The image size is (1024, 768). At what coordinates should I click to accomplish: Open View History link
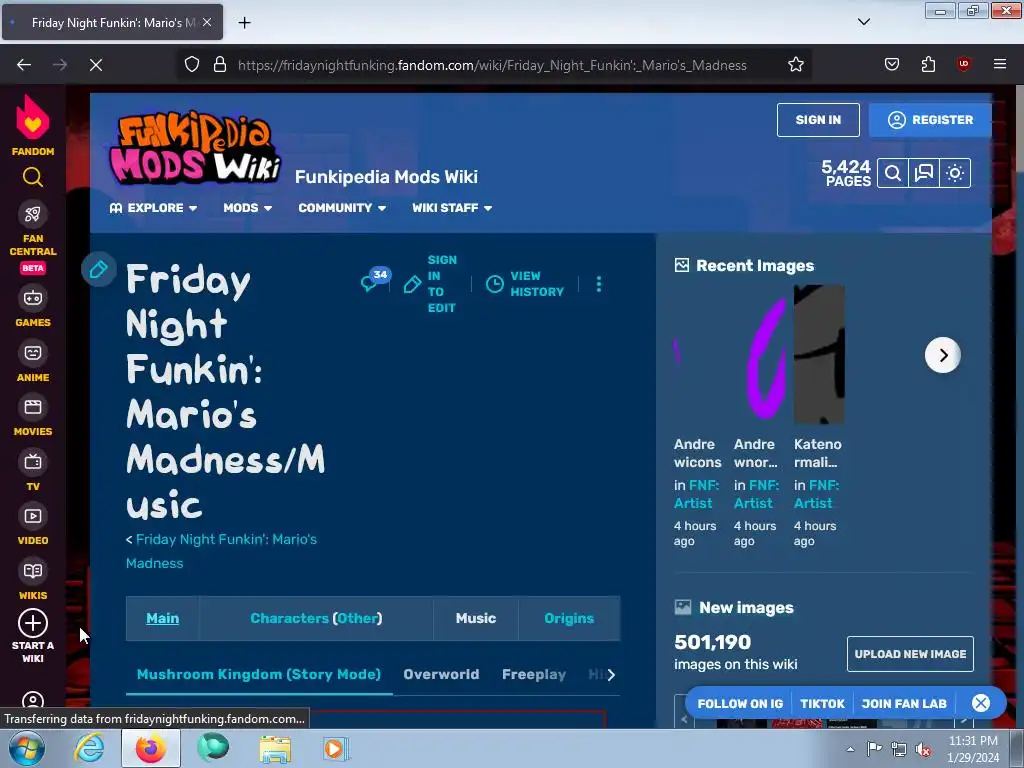pos(525,284)
